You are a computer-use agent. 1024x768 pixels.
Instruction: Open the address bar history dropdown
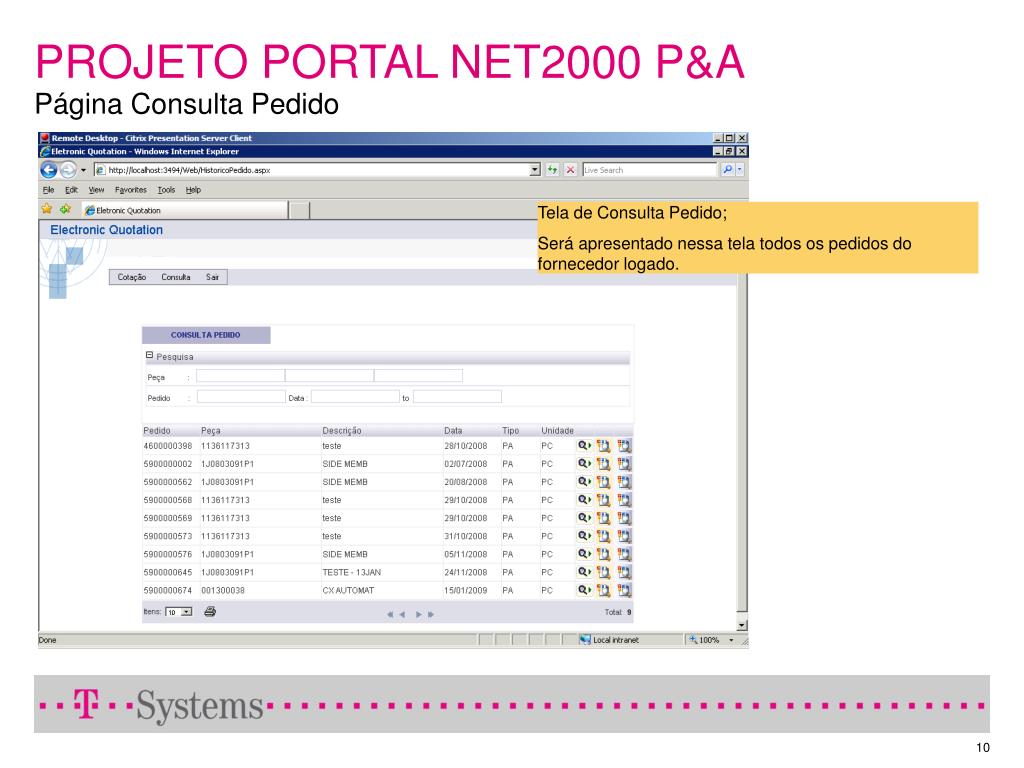point(535,170)
